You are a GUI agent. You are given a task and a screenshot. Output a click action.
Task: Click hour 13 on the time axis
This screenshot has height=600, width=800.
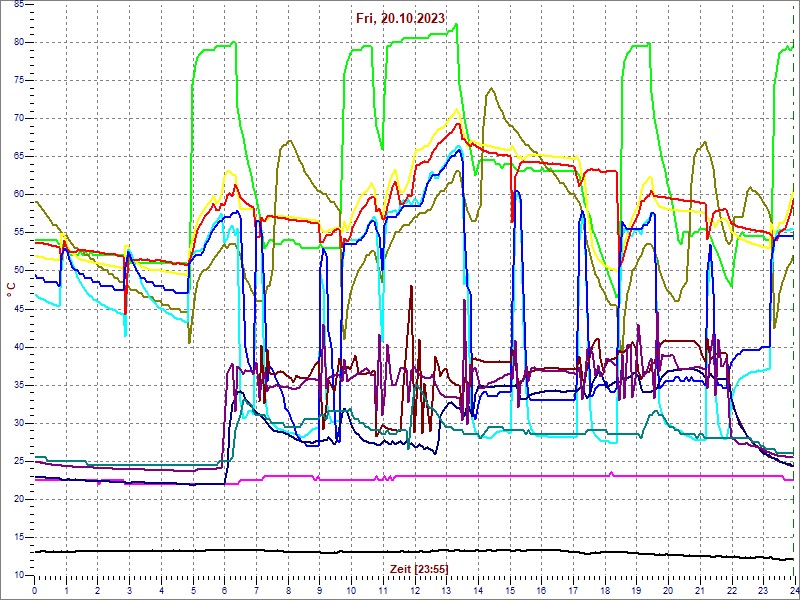[445, 590]
